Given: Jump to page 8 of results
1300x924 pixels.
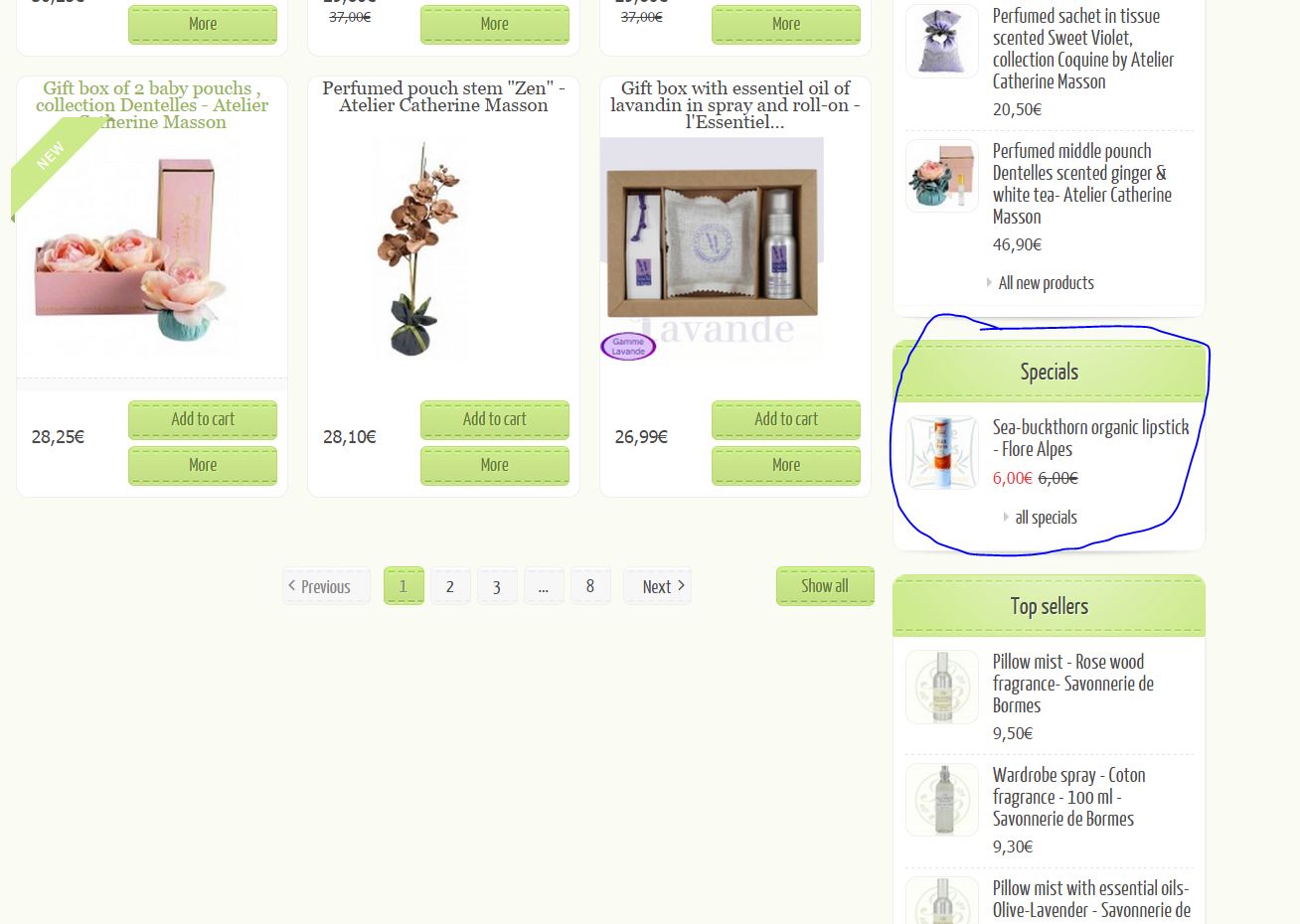Looking at the screenshot, I should click(x=590, y=586).
